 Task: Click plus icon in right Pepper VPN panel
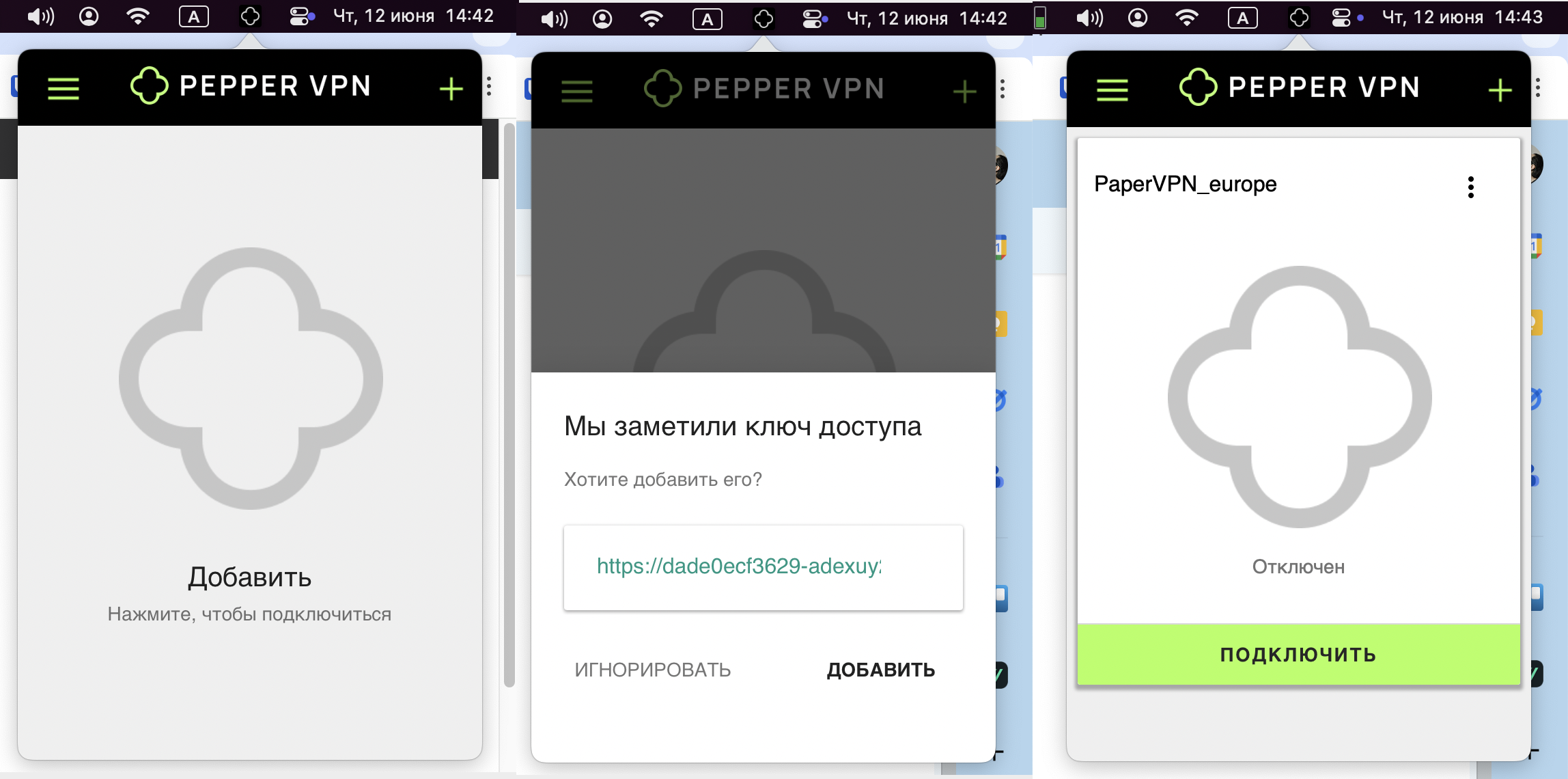(1500, 90)
